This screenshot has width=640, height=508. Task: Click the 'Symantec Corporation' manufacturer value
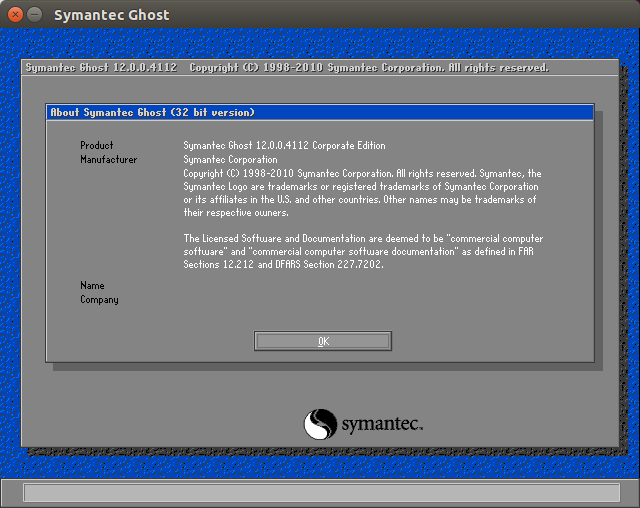230,160
